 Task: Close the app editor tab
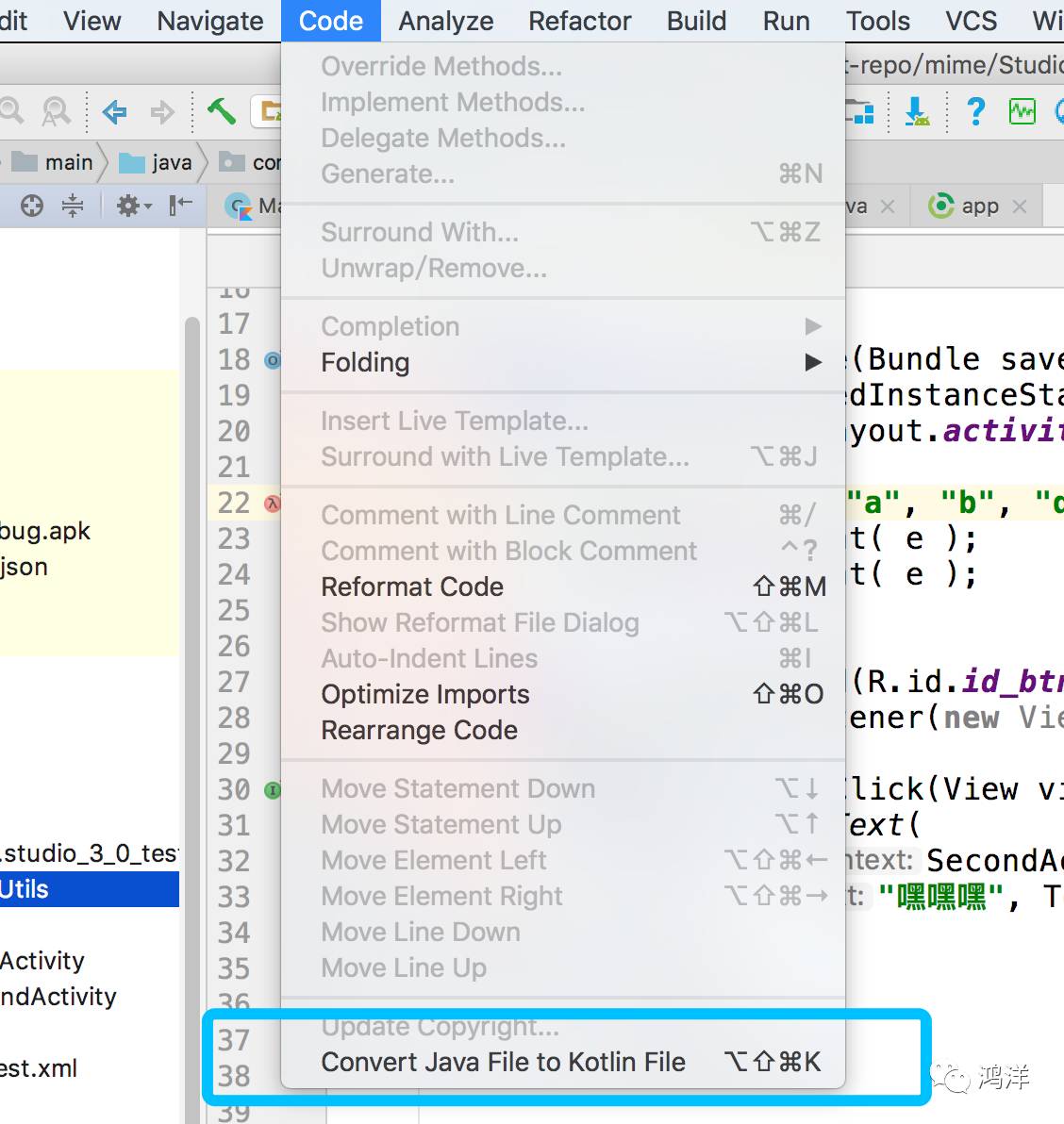tap(1020, 207)
